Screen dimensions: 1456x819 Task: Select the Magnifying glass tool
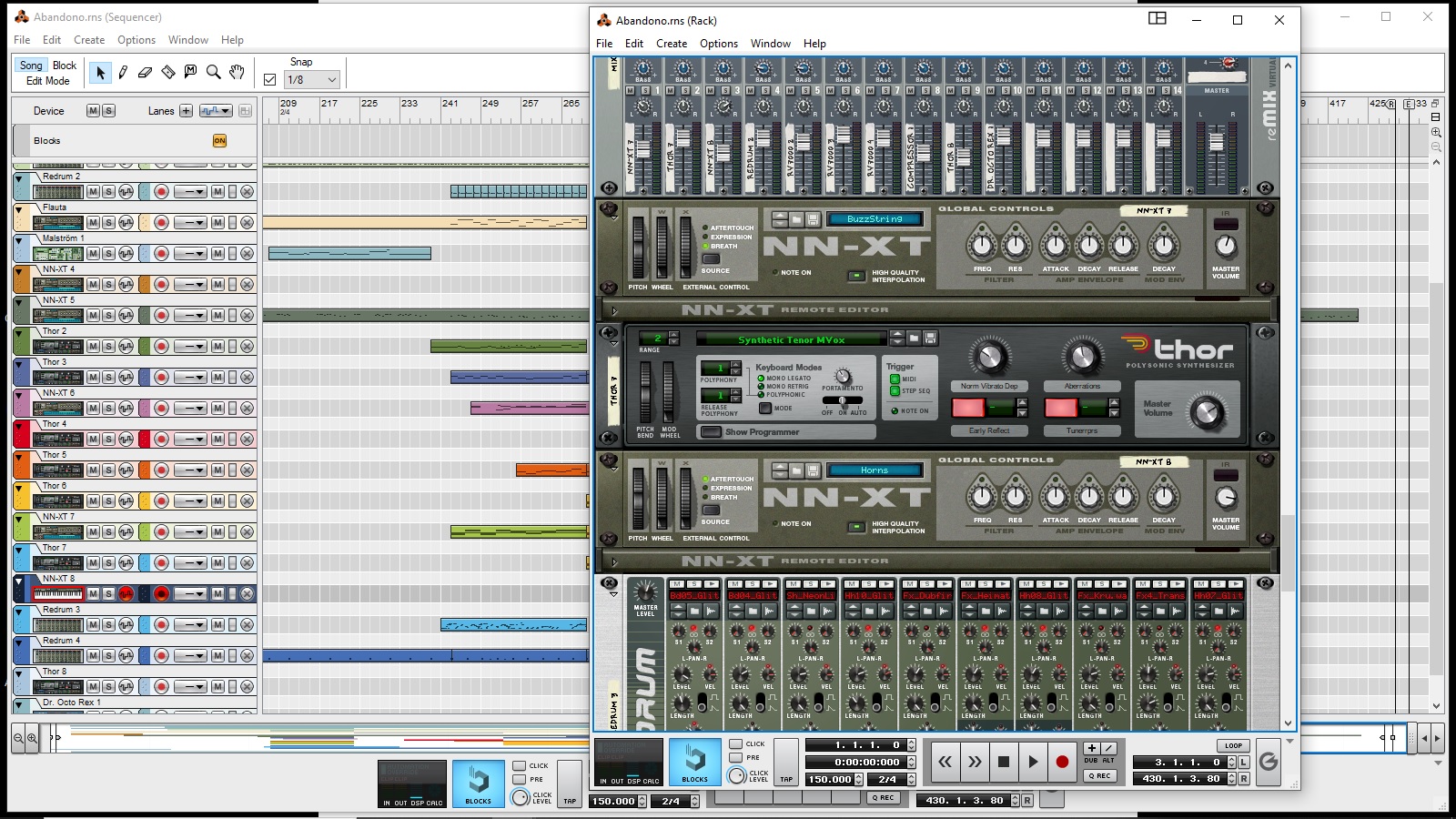pos(213,72)
